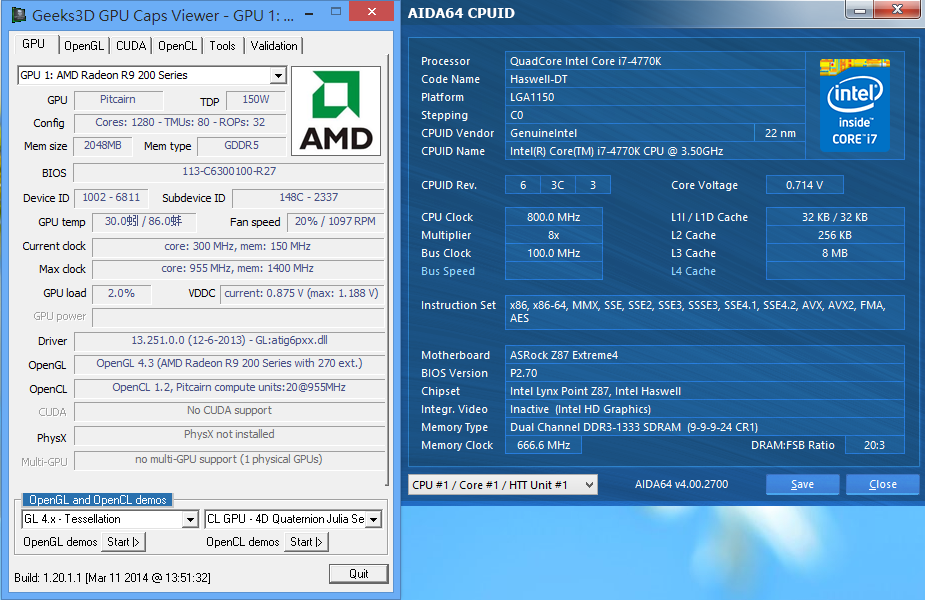Image resolution: width=925 pixels, height=600 pixels.
Task: Click the Memory Clock 666.6 MHz value
Action: point(543,445)
